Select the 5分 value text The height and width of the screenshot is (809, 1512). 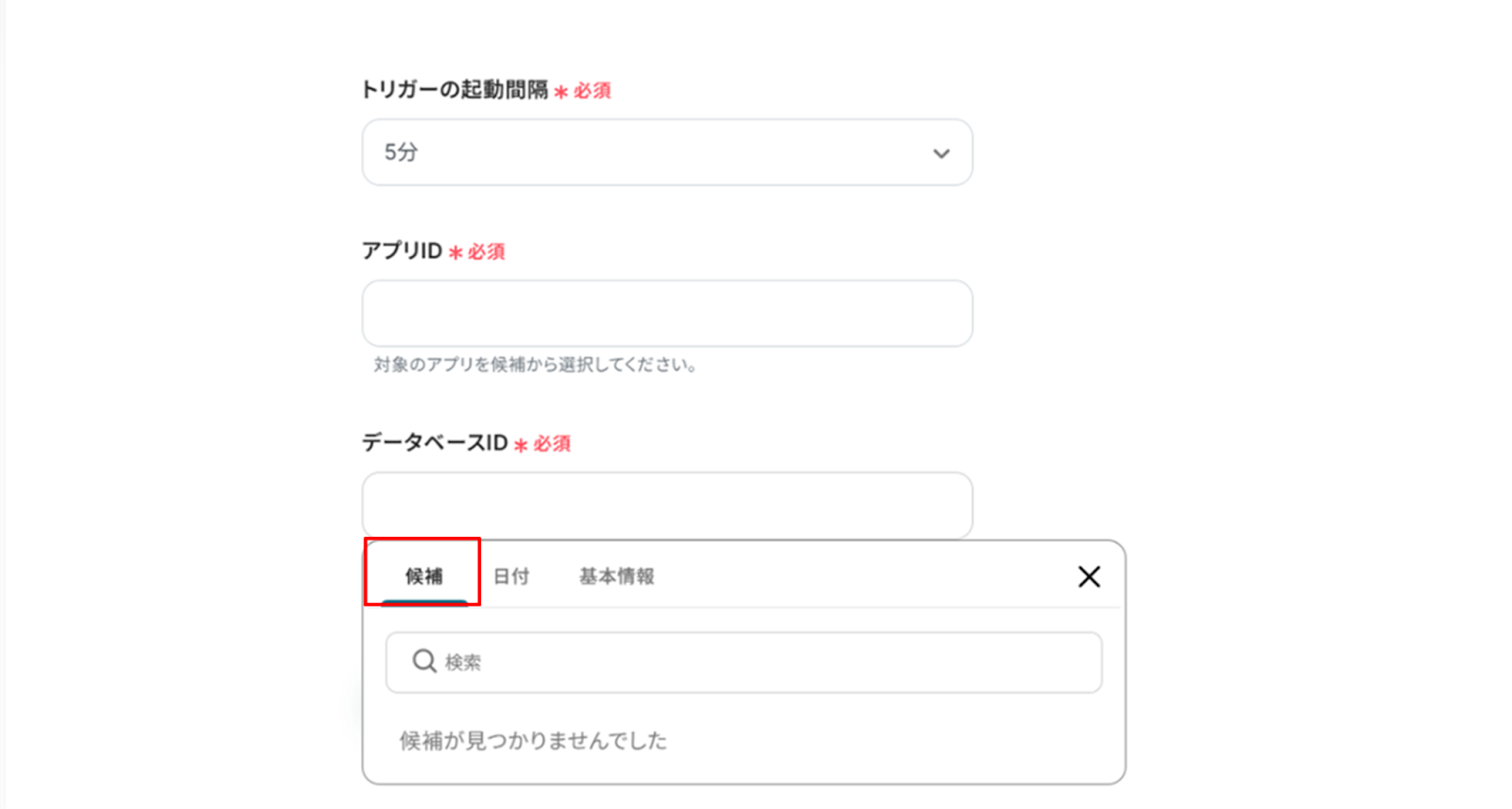[x=401, y=152]
